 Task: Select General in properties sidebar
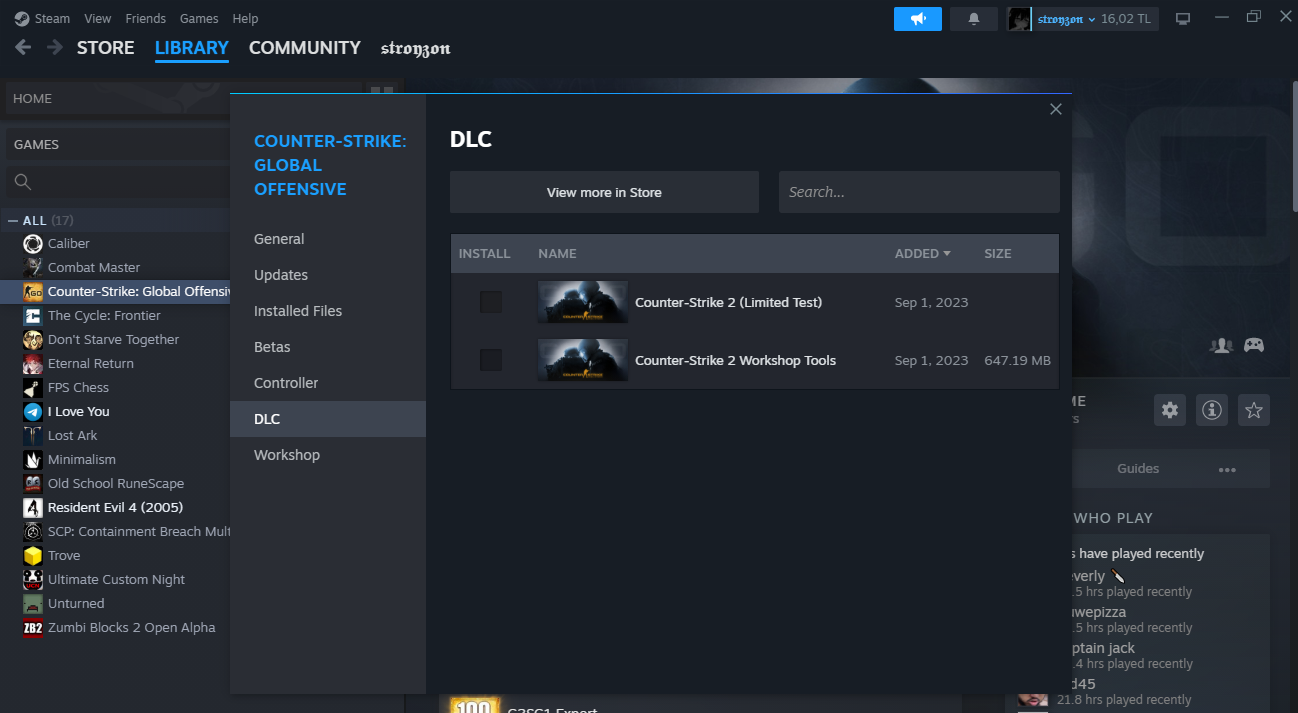(x=328, y=239)
